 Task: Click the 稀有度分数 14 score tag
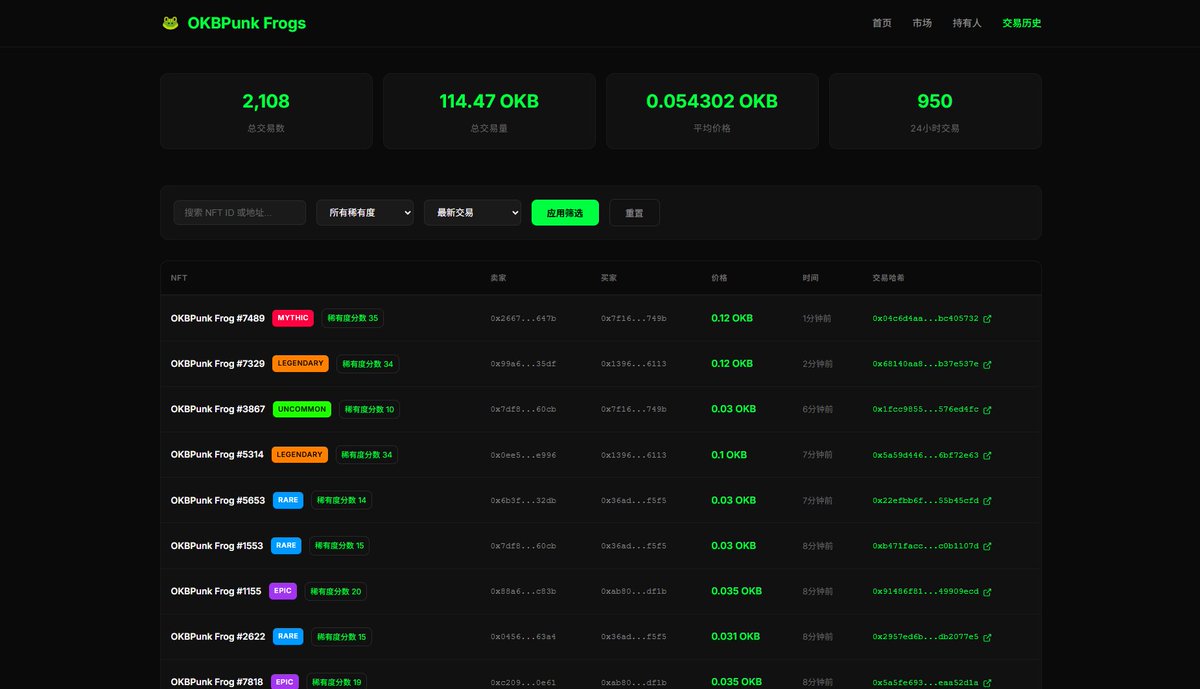point(341,500)
